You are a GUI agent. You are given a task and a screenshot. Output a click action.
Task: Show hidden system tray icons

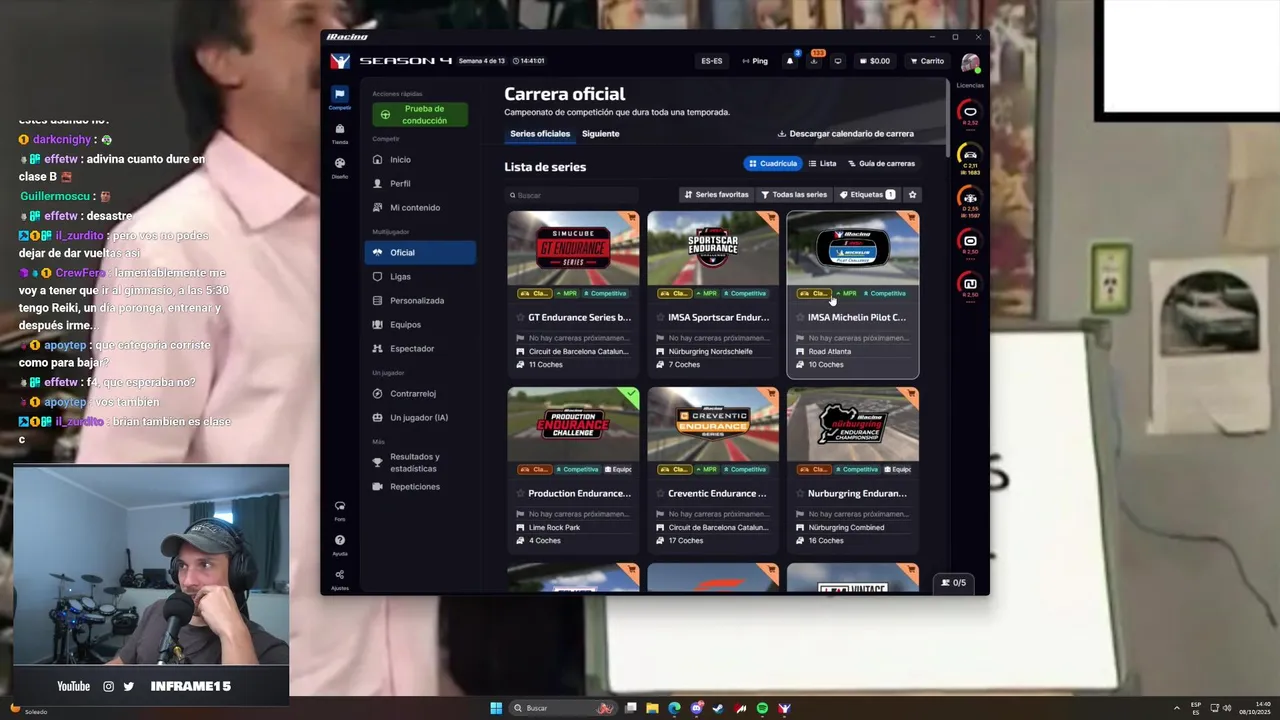[x=1175, y=708]
